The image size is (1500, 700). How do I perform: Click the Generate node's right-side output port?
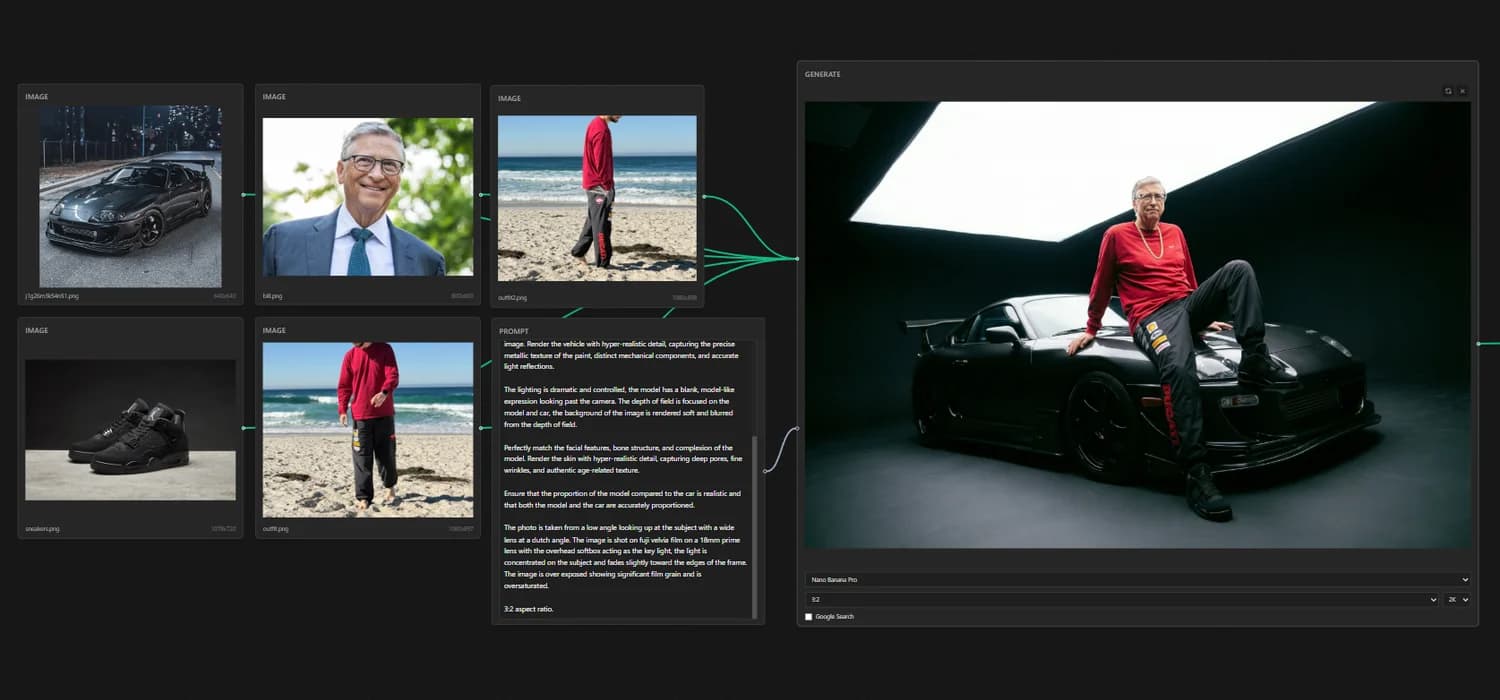(x=1479, y=343)
